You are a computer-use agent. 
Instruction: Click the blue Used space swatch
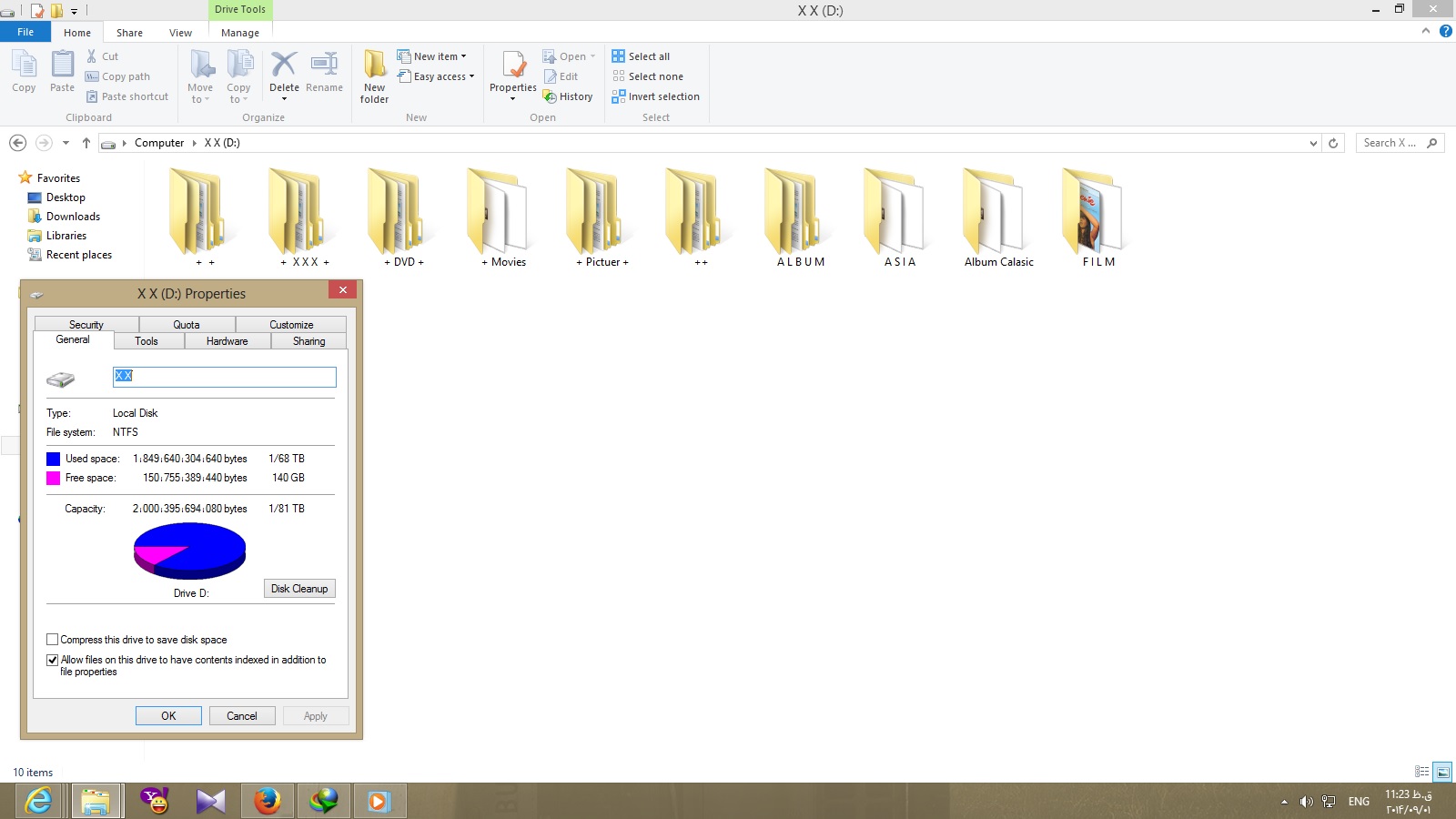[54, 459]
